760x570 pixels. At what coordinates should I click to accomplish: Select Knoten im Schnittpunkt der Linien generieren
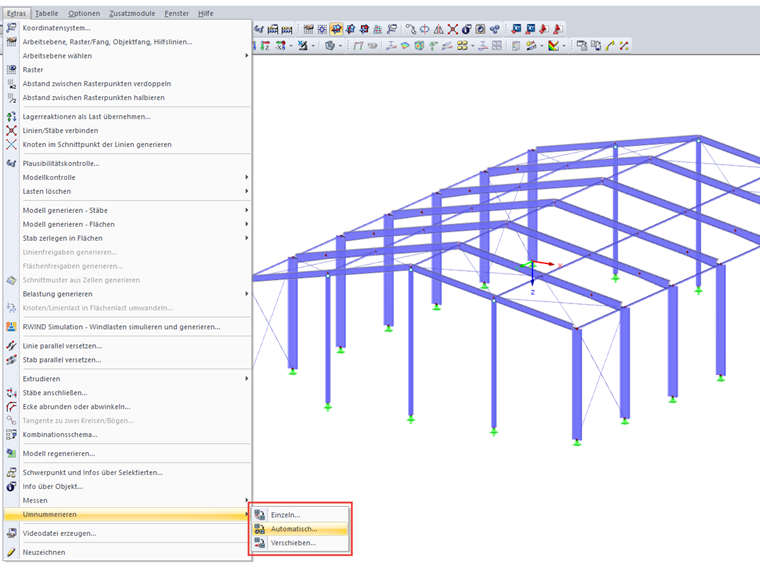(x=127, y=144)
